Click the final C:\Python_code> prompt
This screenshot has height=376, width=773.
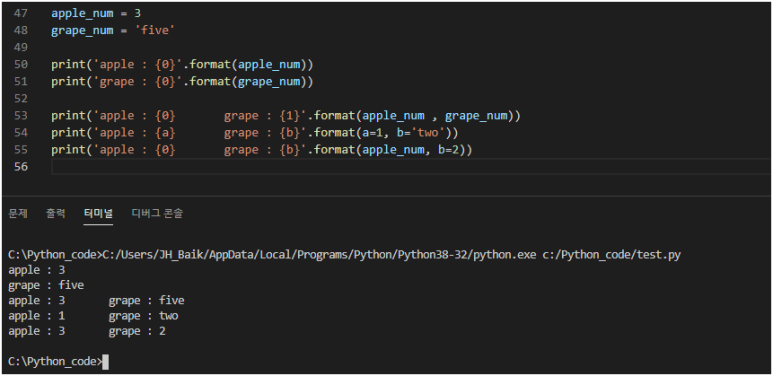point(55,362)
